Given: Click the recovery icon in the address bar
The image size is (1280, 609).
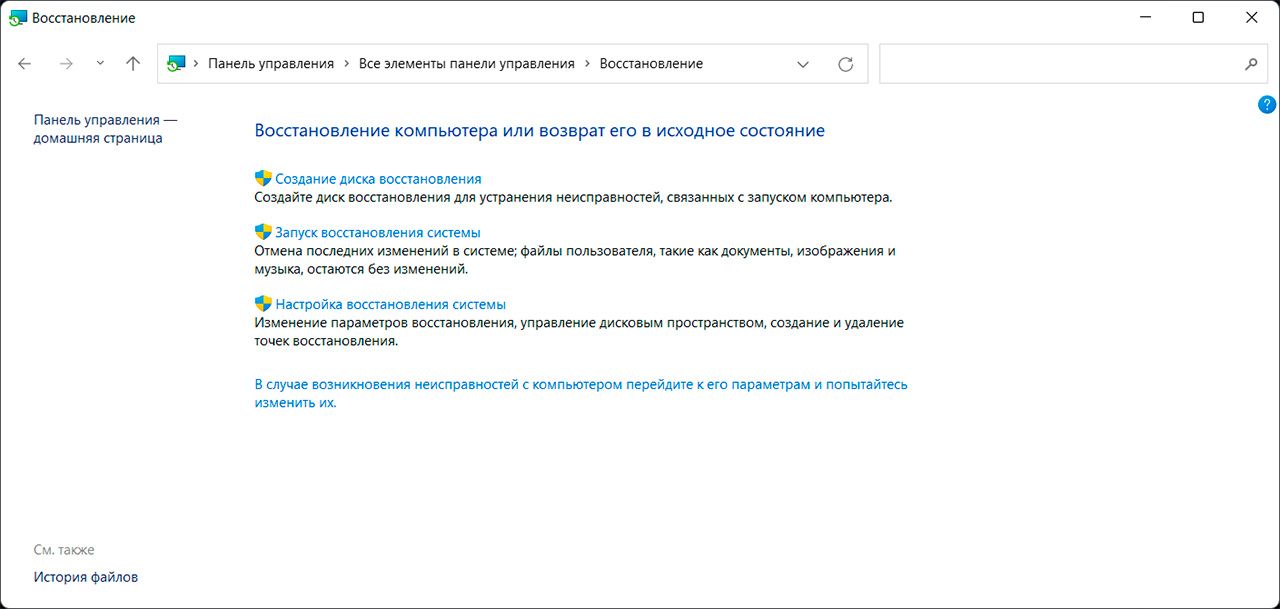Looking at the screenshot, I should click(x=176, y=64).
